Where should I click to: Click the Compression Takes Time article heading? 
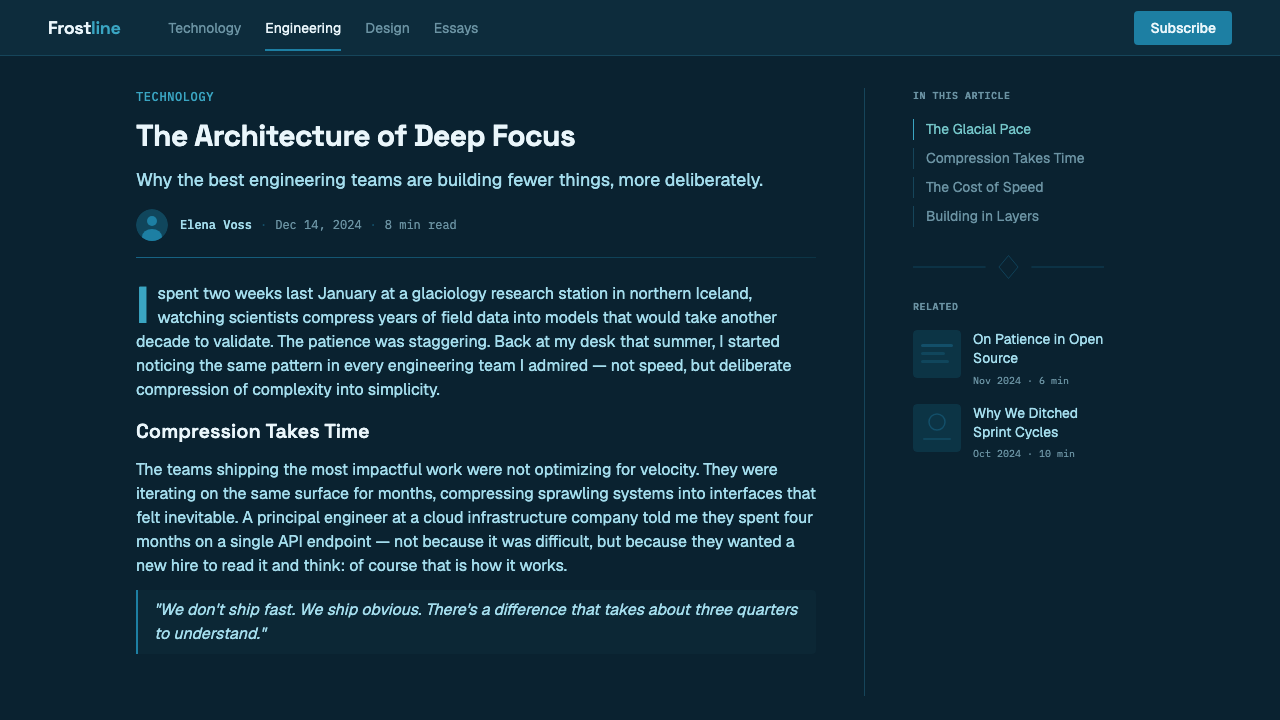(x=253, y=431)
